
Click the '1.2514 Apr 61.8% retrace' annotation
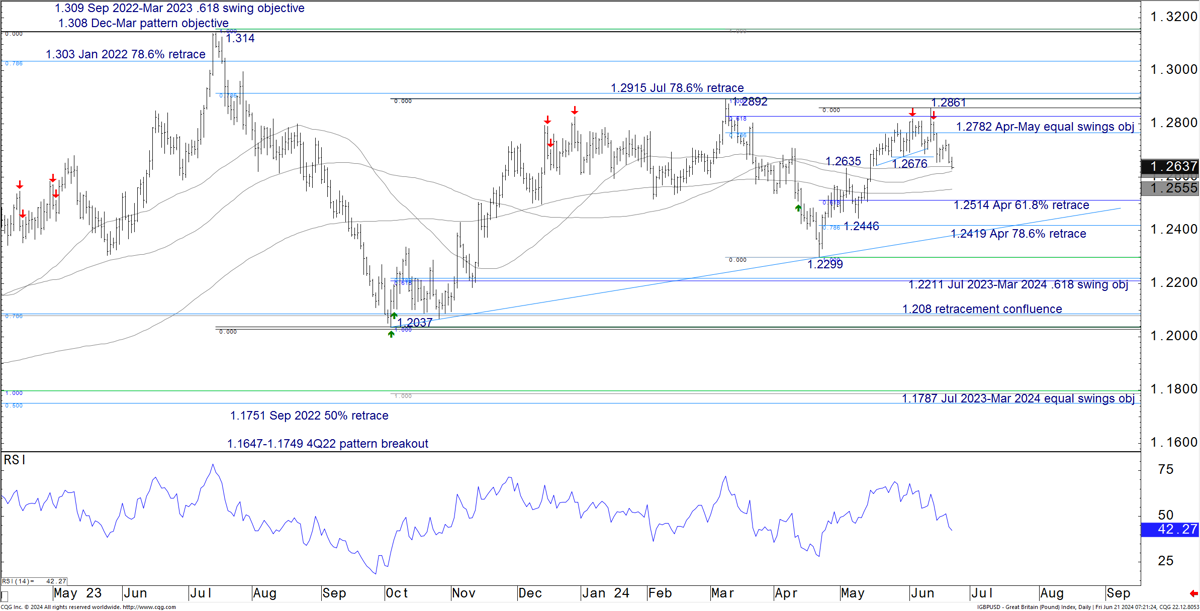[1021, 205]
